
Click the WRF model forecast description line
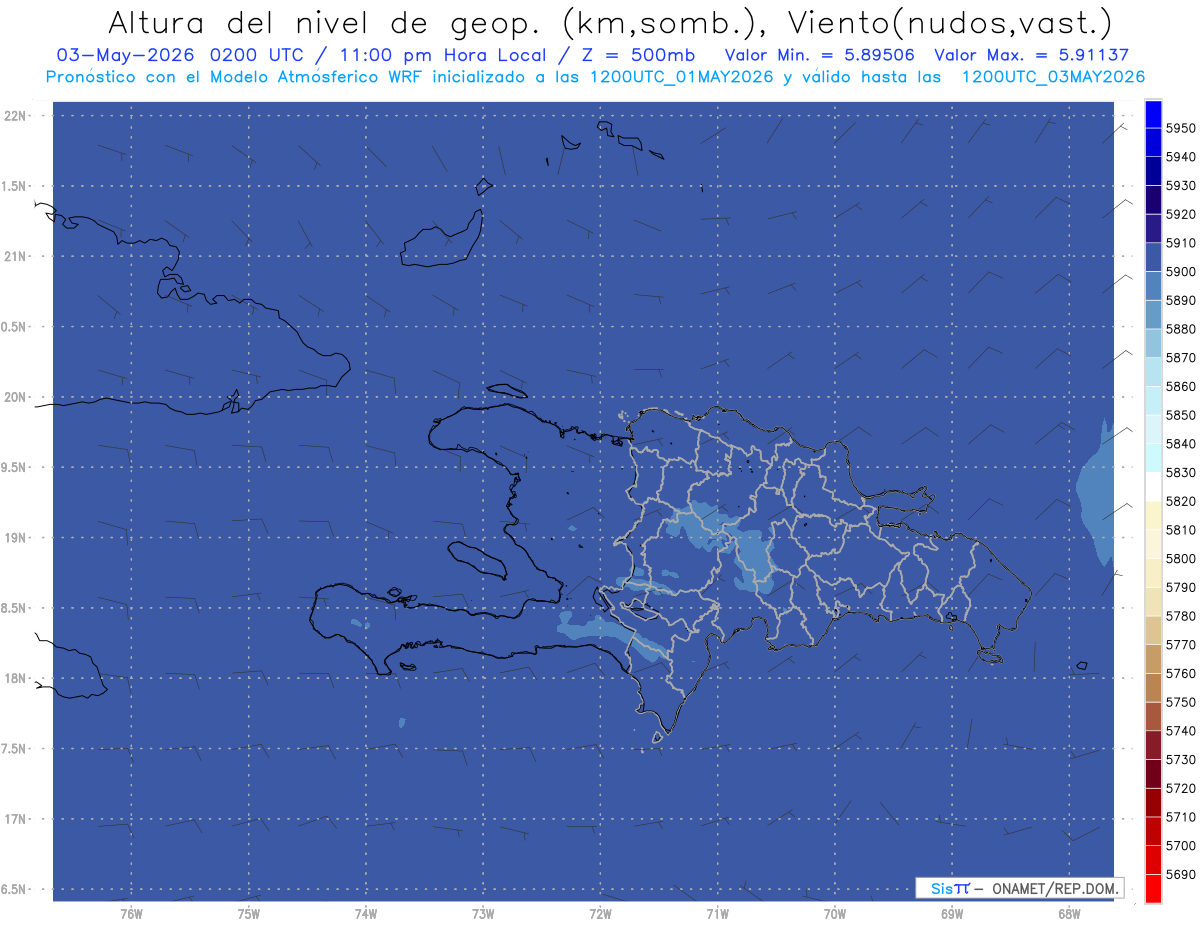pos(595,77)
